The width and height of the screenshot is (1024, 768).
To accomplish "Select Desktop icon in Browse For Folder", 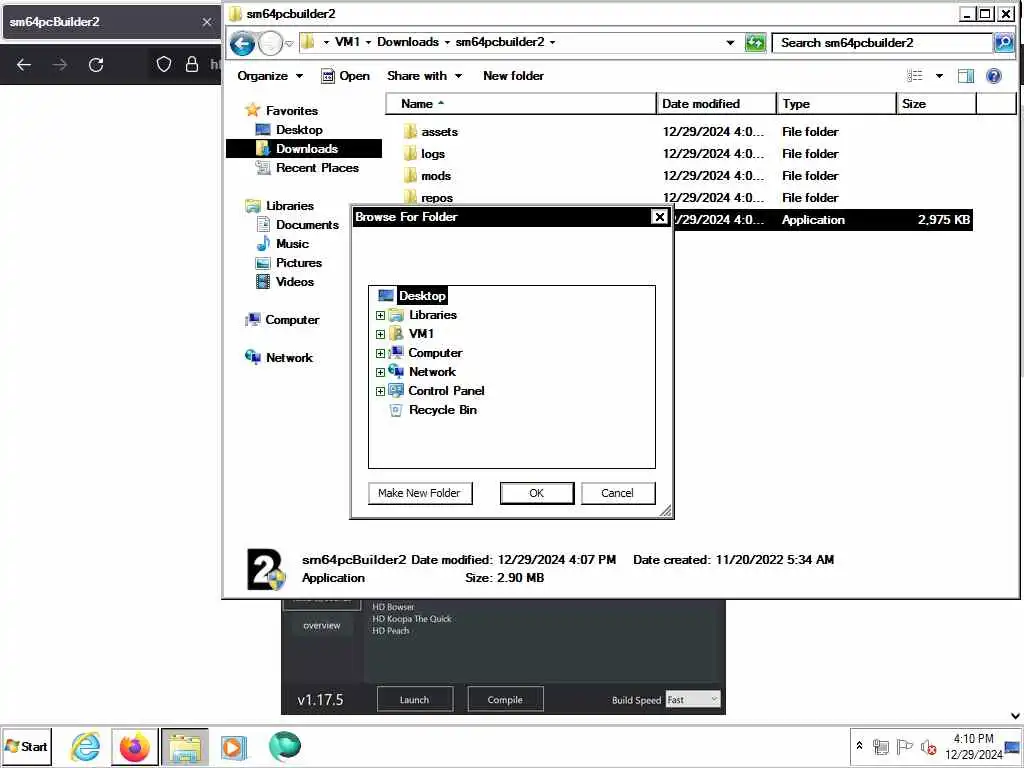I will pyautogui.click(x=386, y=296).
